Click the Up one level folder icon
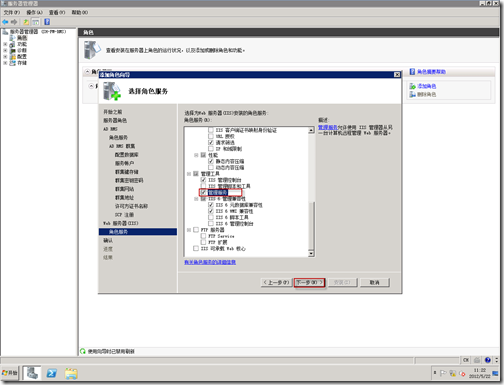 [26, 22]
